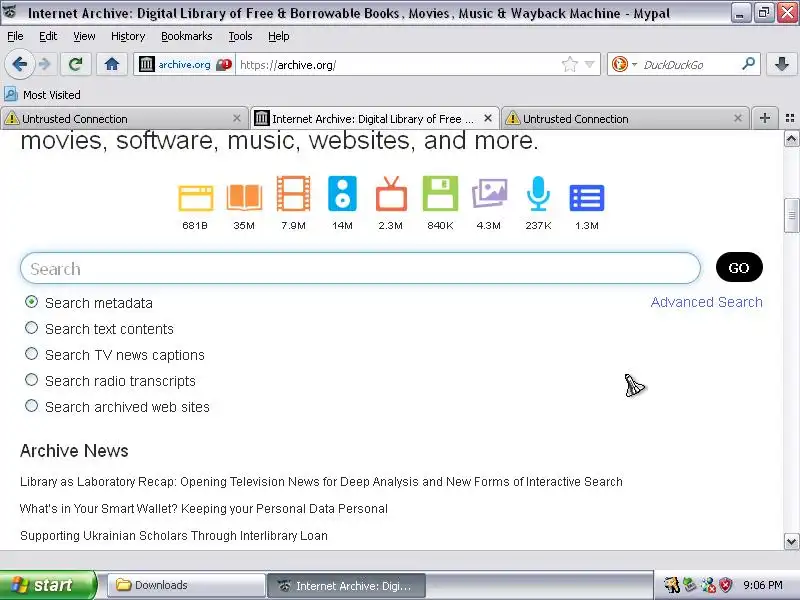Open the Images icon (4.3M)
800x600 pixels.
489,193
